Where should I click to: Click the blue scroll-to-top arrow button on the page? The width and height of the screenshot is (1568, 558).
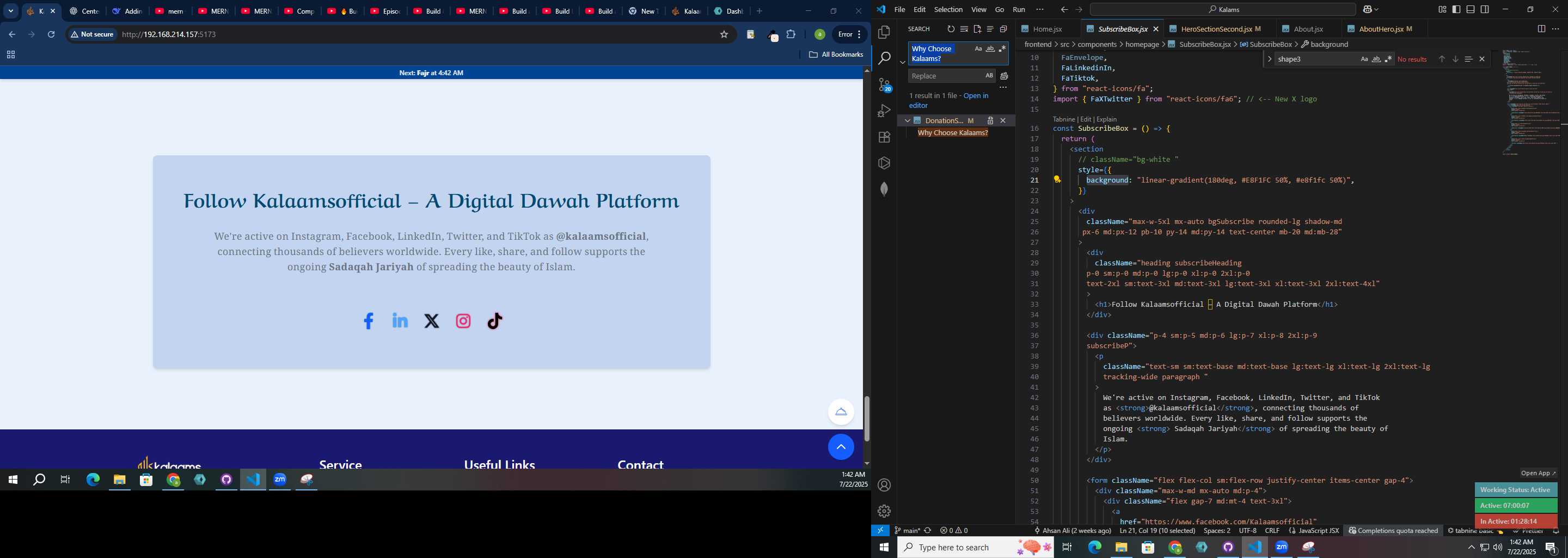pos(841,447)
